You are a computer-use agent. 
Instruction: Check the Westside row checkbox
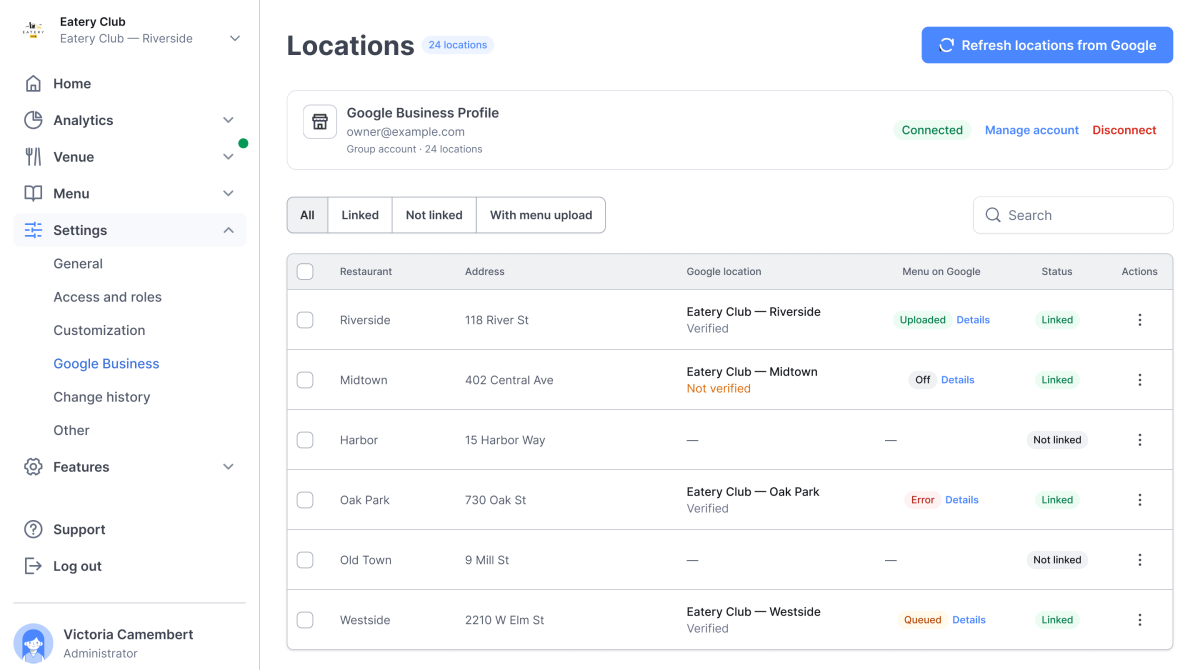(305, 620)
